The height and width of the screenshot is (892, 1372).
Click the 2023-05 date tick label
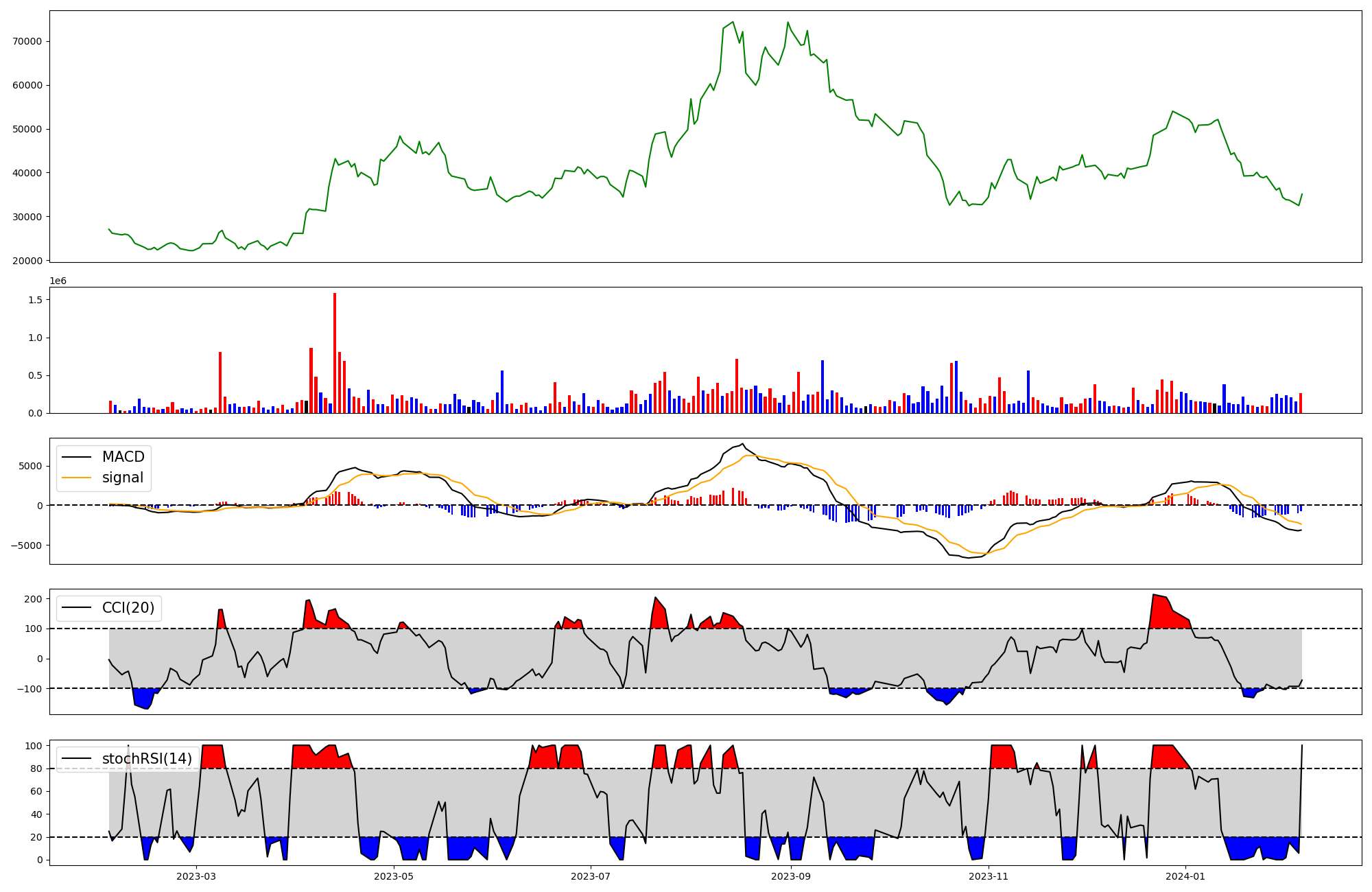coord(394,876)
